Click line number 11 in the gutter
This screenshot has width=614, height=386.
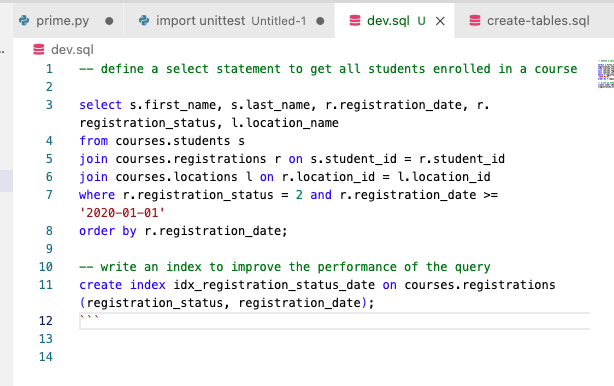coord(46,285)
